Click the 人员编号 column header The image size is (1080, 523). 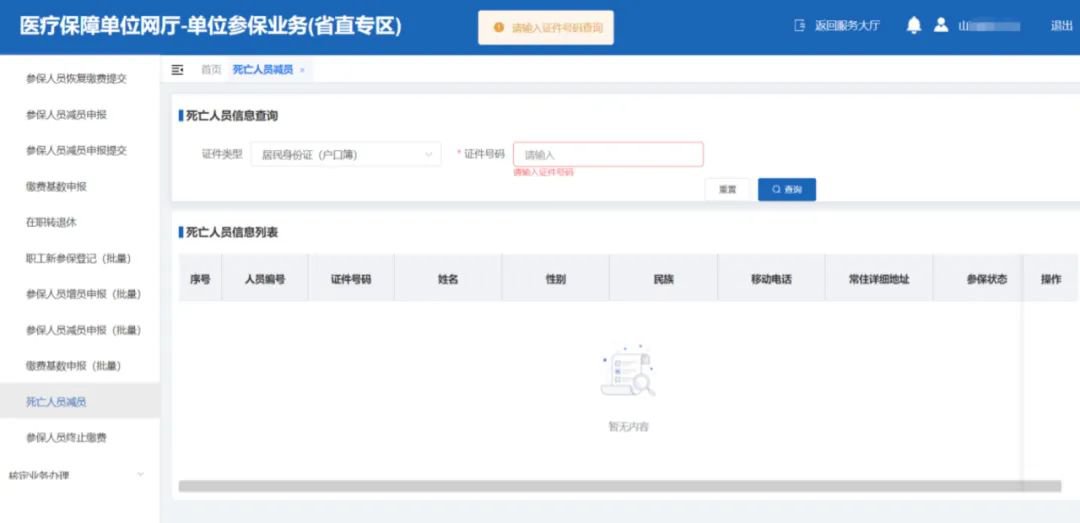(x=265, y=279)
